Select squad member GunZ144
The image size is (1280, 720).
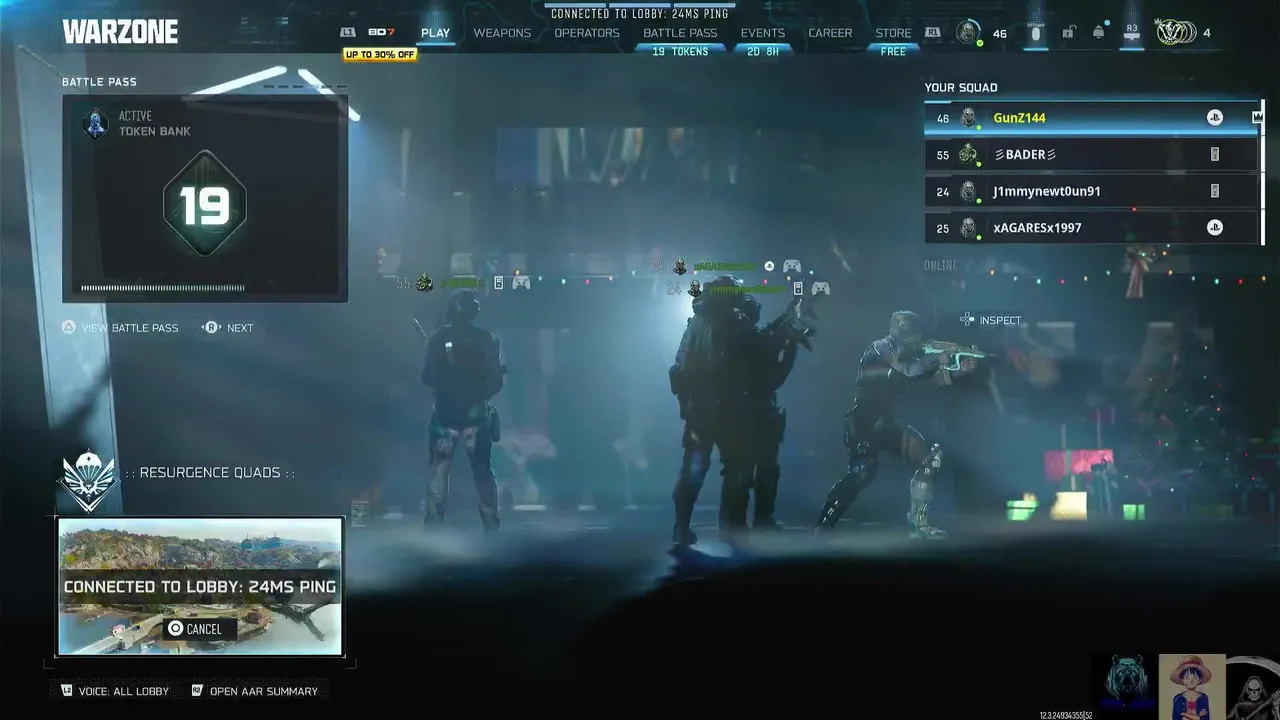[1092, 118]
